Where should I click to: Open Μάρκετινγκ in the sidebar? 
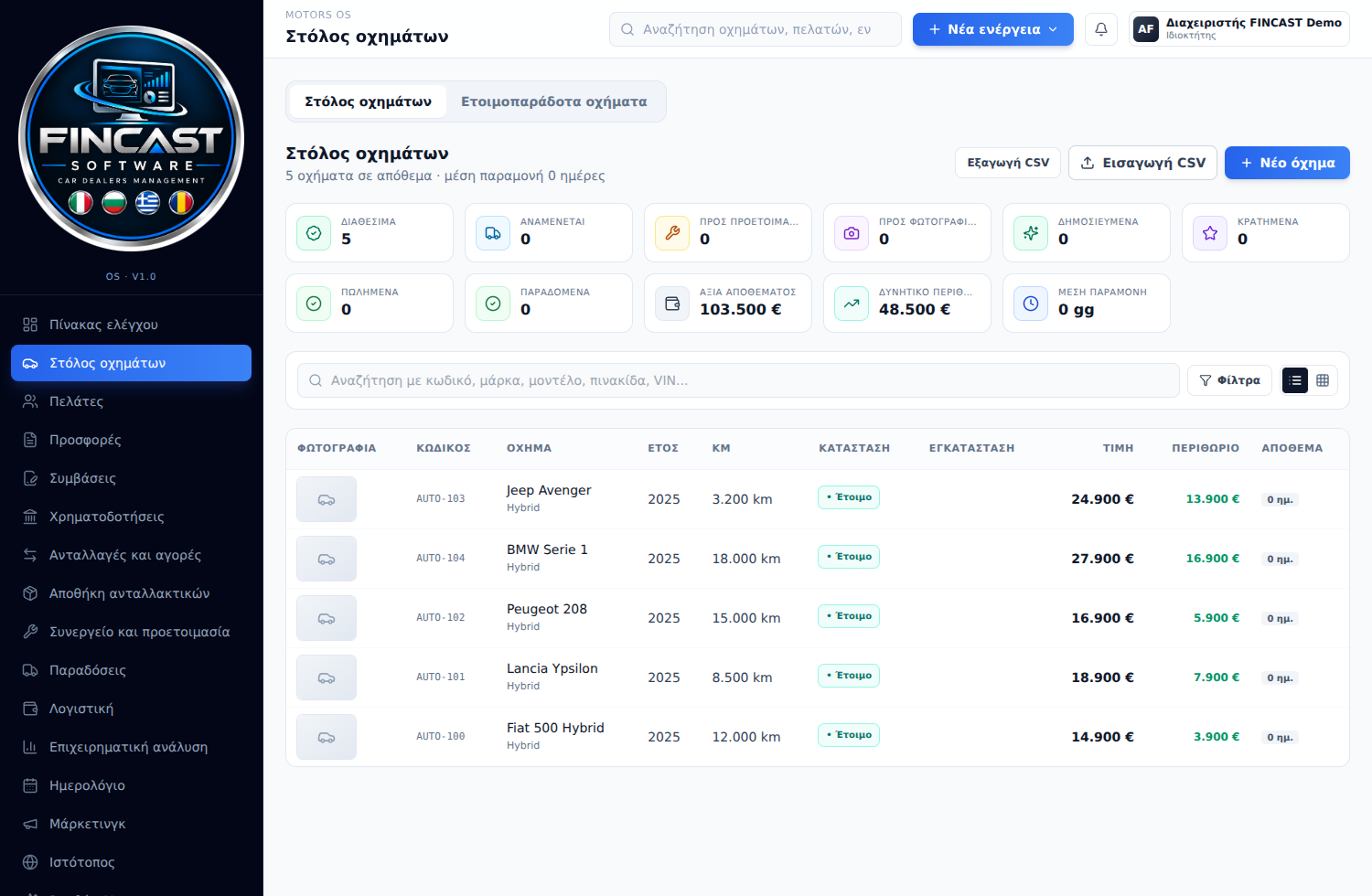[131, 824]
